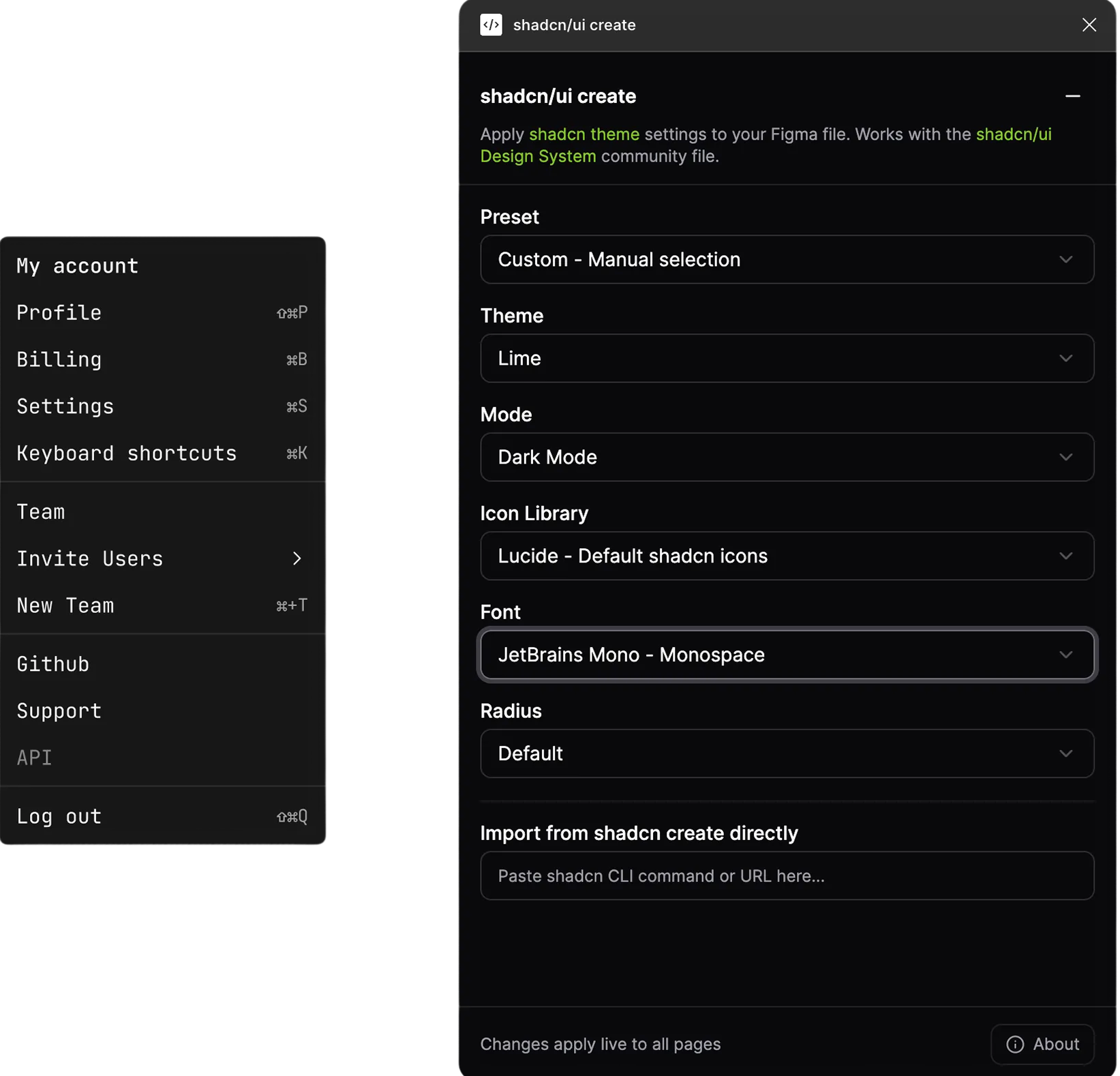Click Log out in the menu
Image resolution: width=1120 pixels, height=1076 pixels.
[59, 817]
